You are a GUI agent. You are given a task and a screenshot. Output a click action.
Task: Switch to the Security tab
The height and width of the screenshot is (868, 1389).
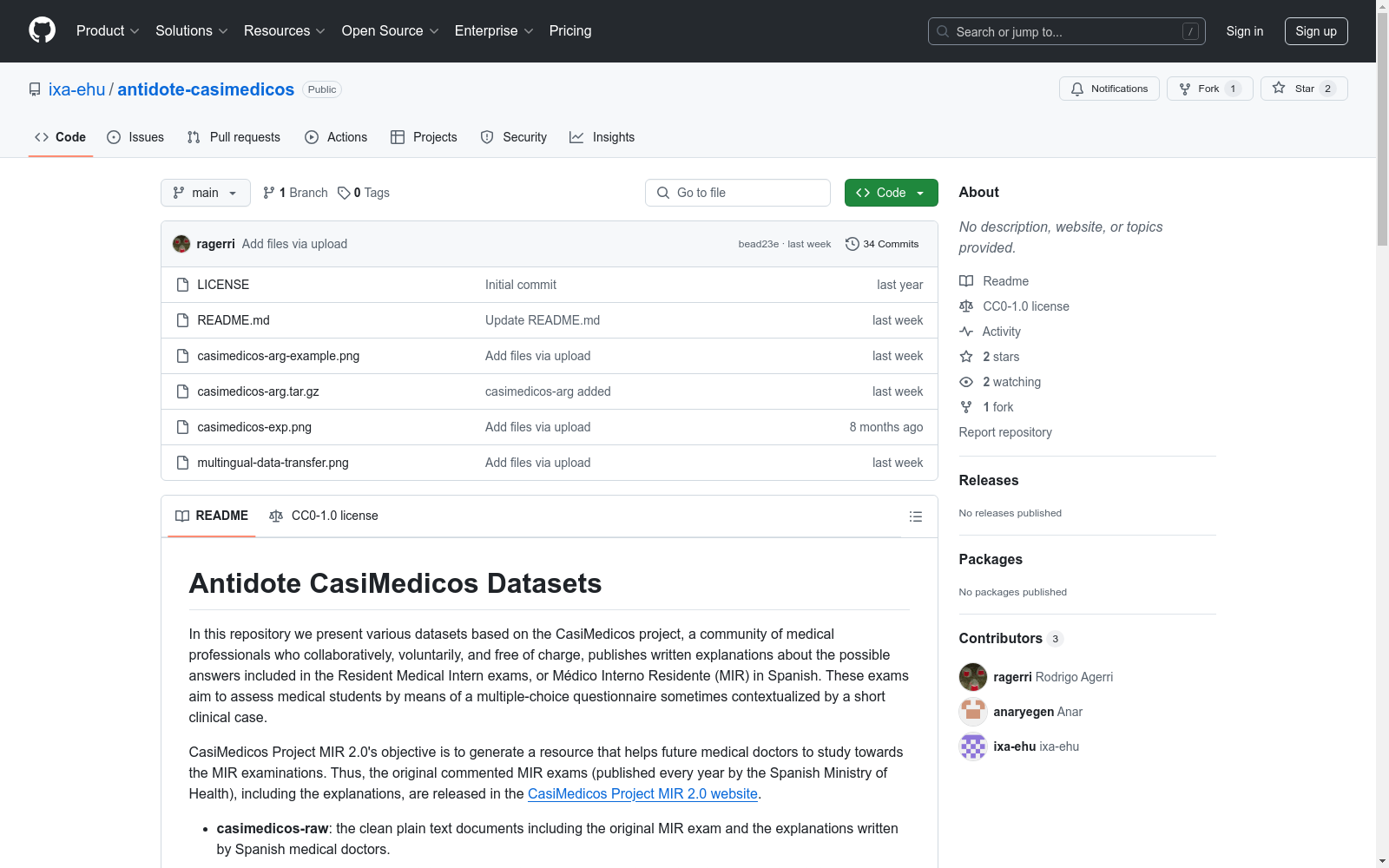pos(514,137)
